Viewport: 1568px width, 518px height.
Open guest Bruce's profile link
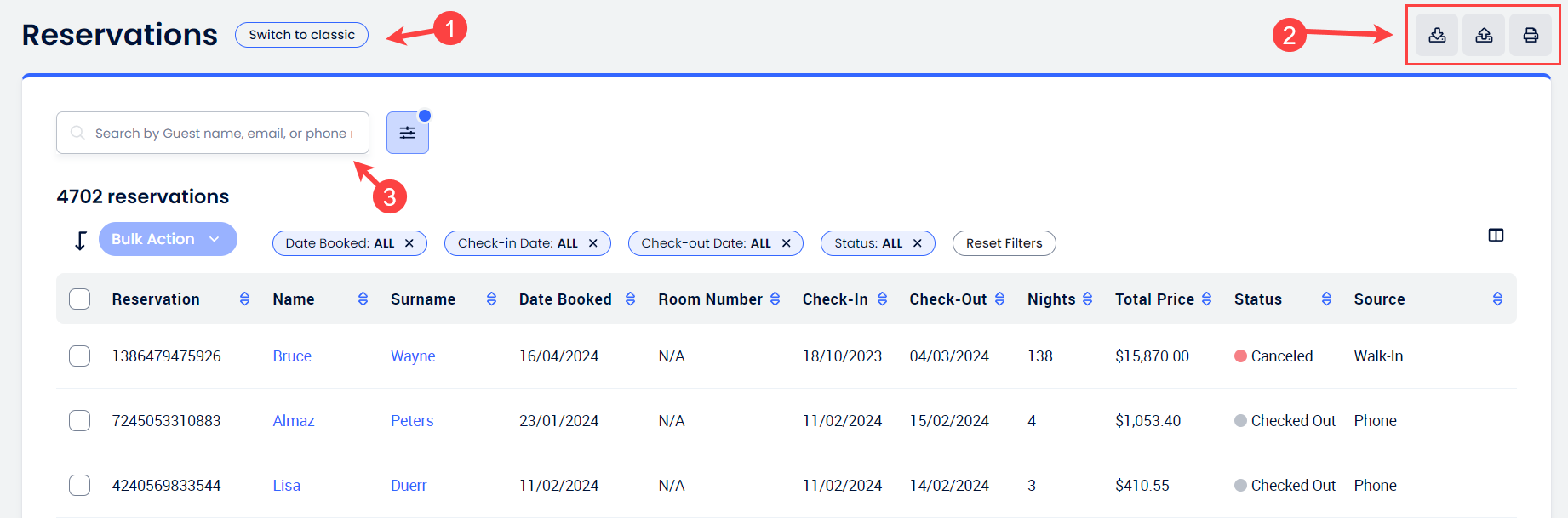click(x=292, y=356)
